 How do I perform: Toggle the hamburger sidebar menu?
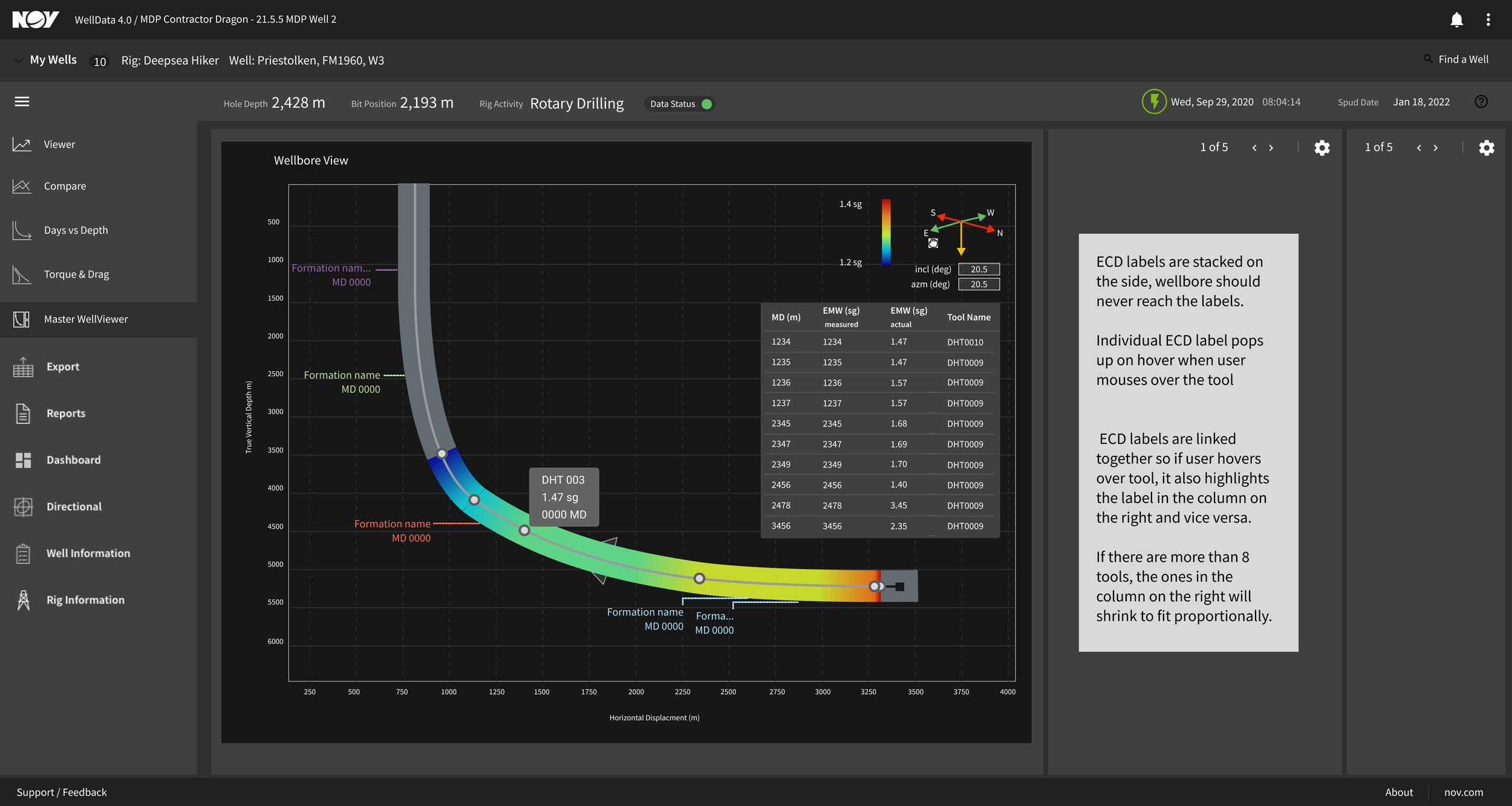click(x=22, y=102)
